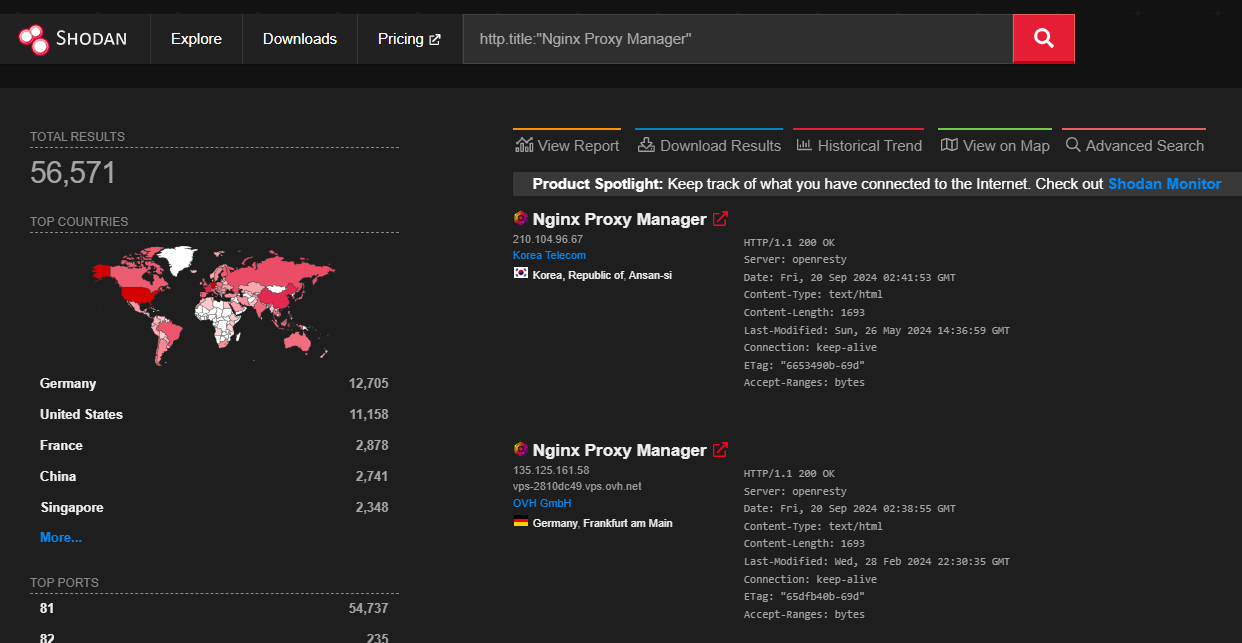
Task: Click the View on Map icon
Action: (949, 145)
